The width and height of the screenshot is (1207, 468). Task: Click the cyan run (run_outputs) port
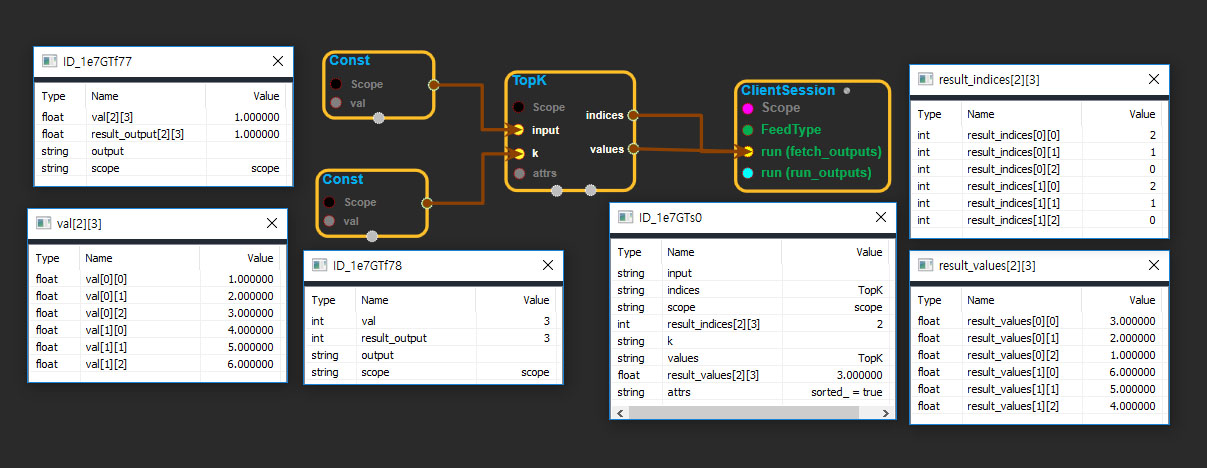747,173
